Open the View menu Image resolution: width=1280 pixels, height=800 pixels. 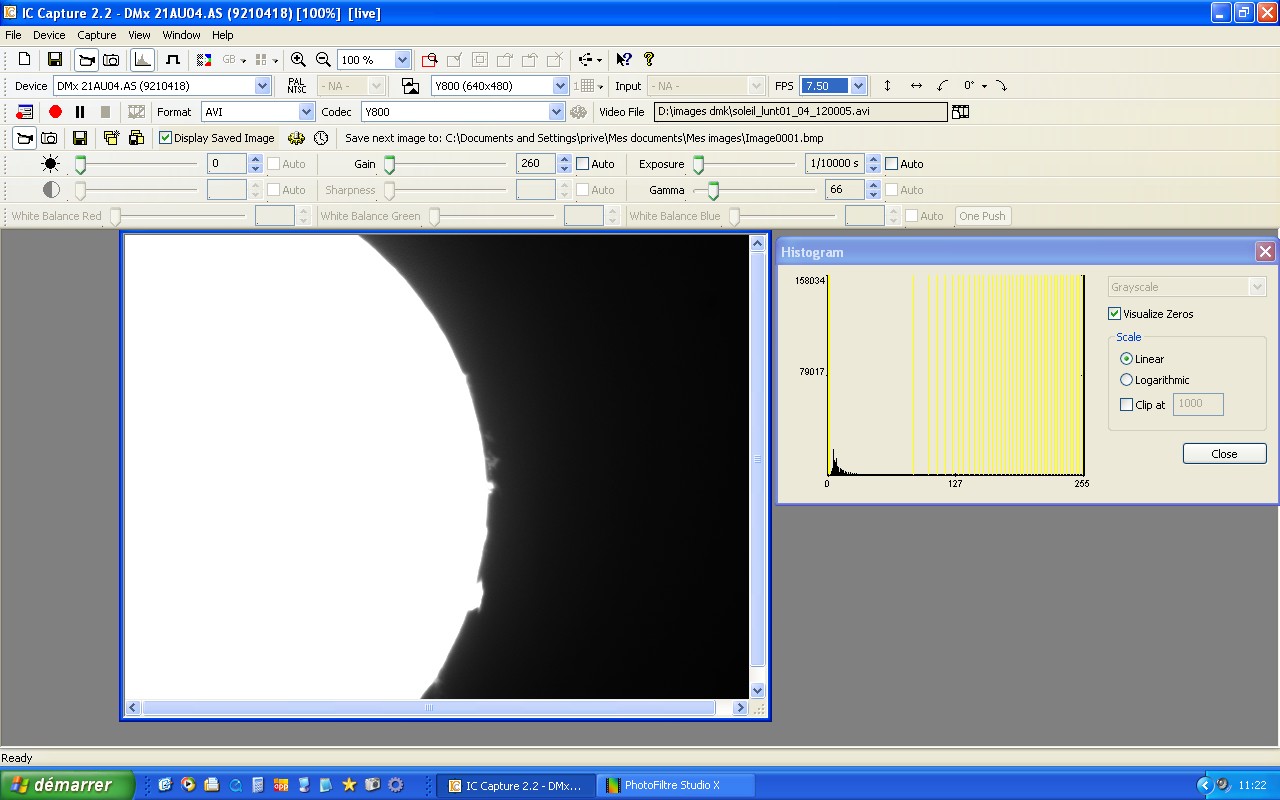[139, 35]
